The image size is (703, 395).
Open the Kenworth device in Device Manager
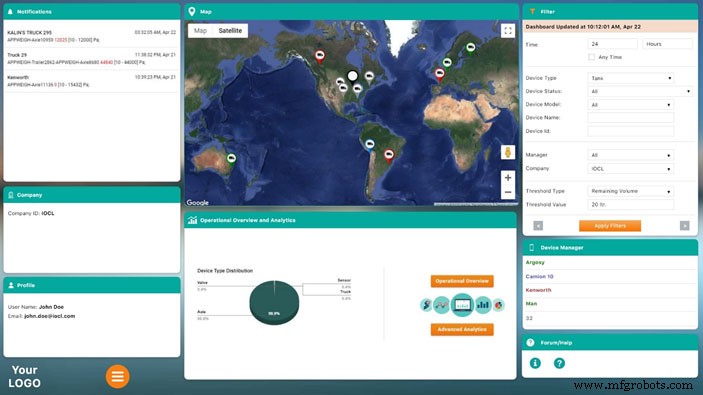click(x=538, y=290)
